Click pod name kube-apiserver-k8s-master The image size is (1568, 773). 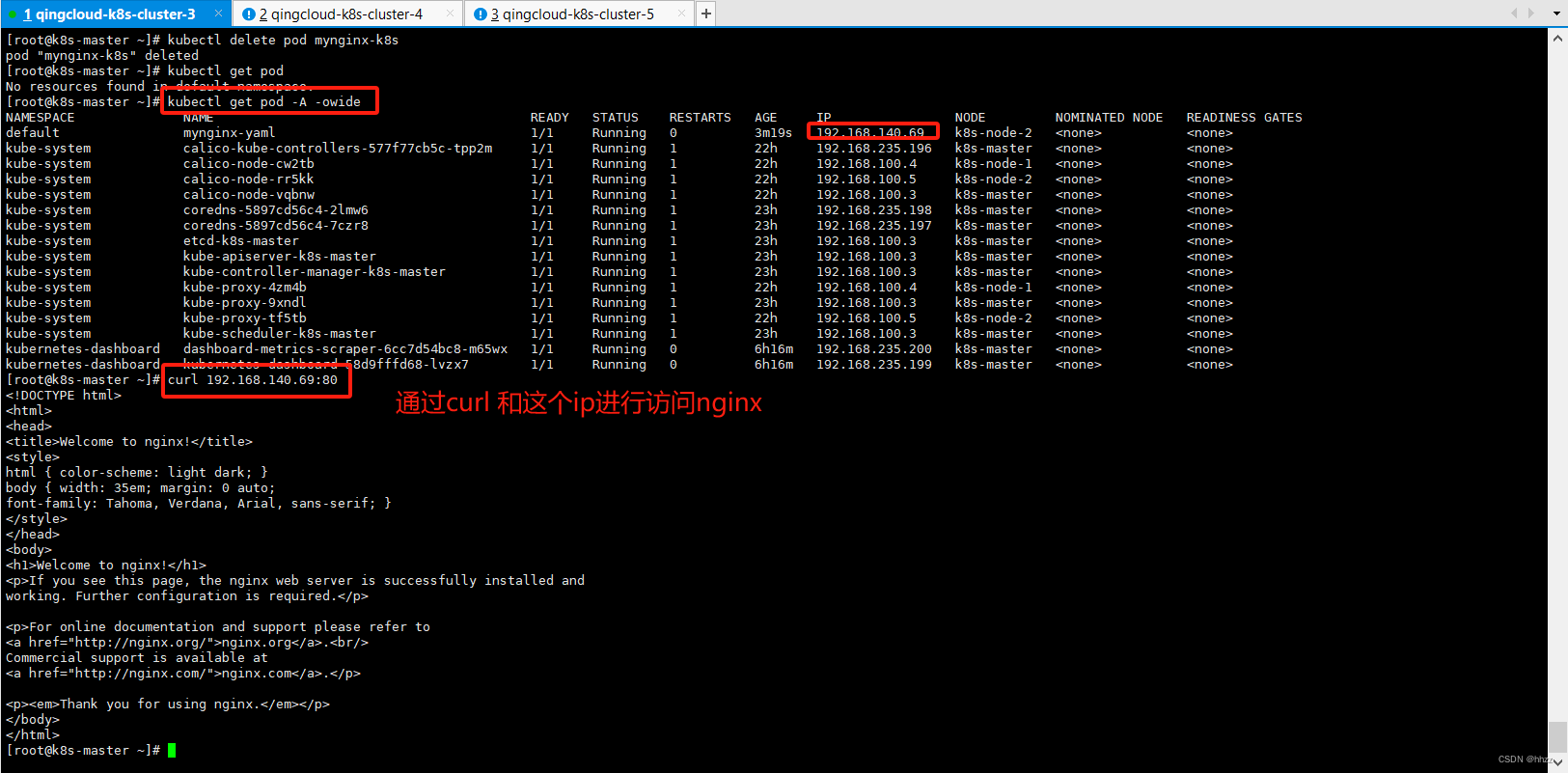(x=279, y=257)
